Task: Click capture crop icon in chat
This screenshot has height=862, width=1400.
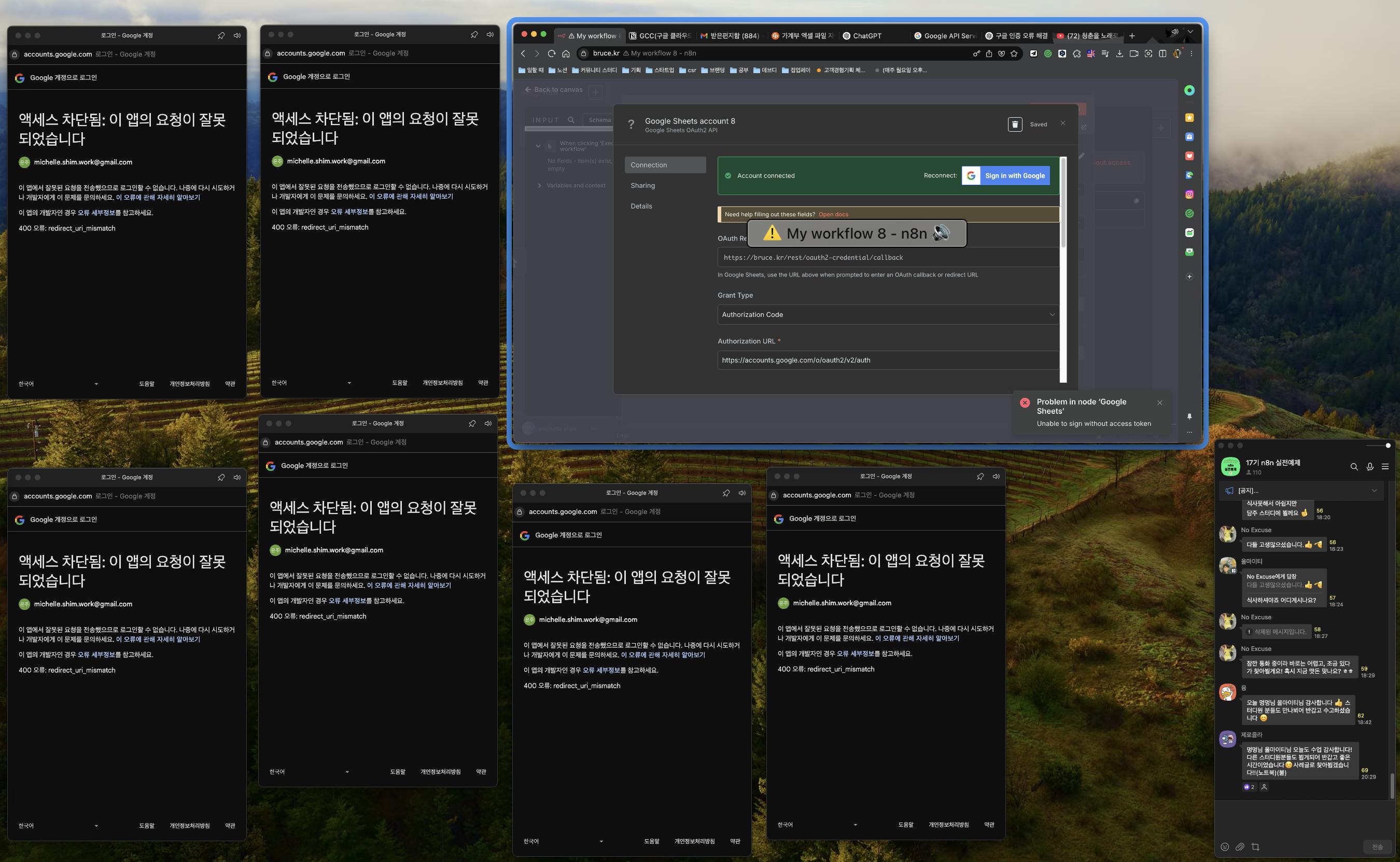Action: [1255, 846]
